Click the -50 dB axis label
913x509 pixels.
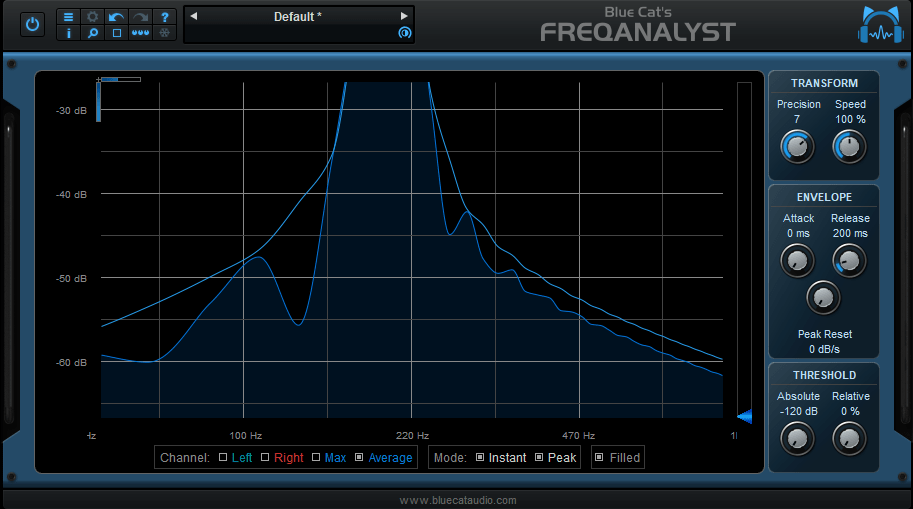coord(71,279)
